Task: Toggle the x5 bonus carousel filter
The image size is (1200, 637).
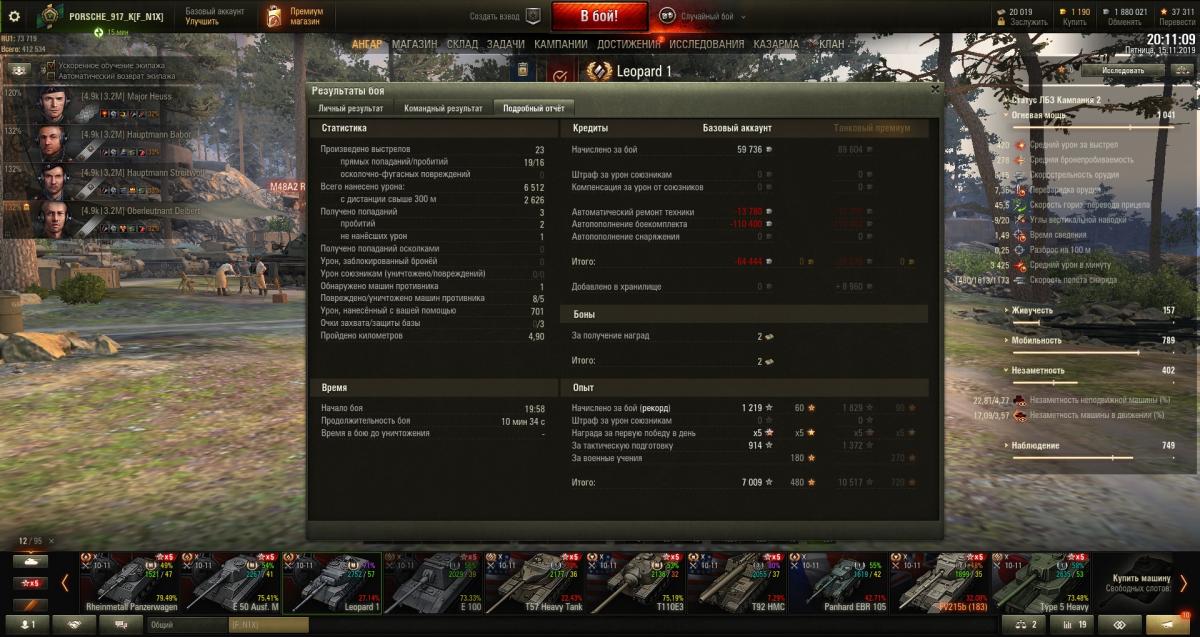Action: (x=31, y=583)
